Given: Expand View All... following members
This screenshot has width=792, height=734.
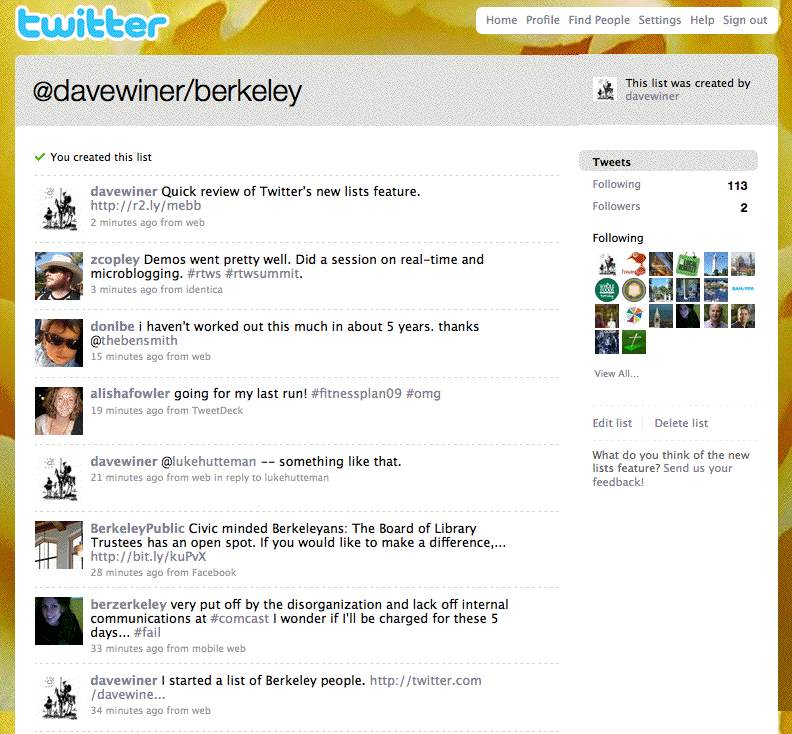Looking at the screenshot, I should (x=616, y=373).
